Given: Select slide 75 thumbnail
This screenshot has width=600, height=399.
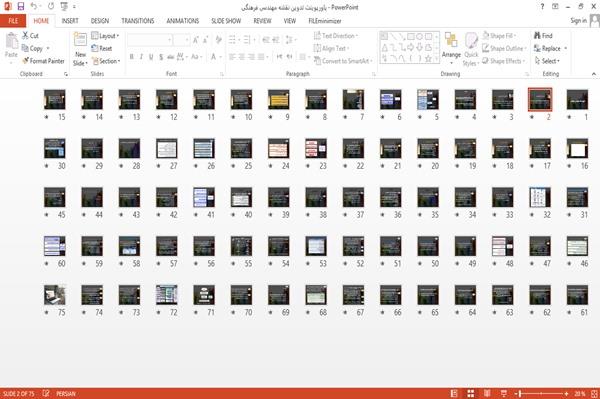Looking at the screenshot, I should 55,295.
